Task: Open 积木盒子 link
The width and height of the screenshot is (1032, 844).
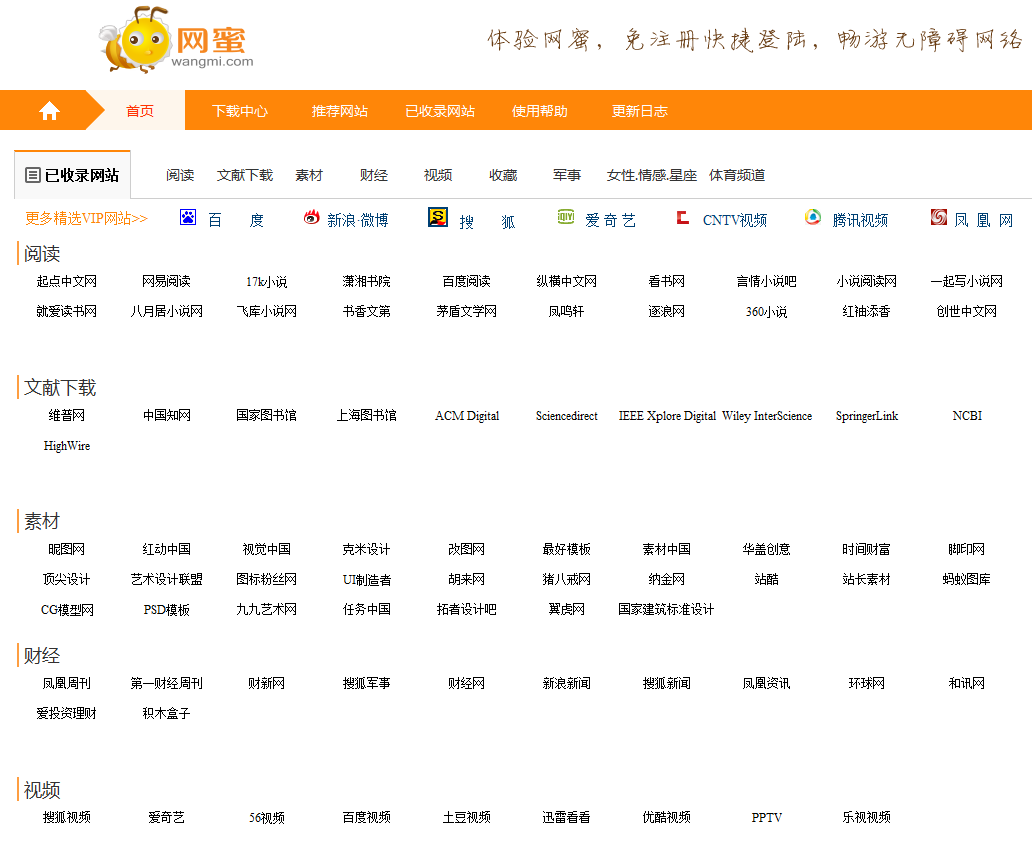Action: click(167, 713)
